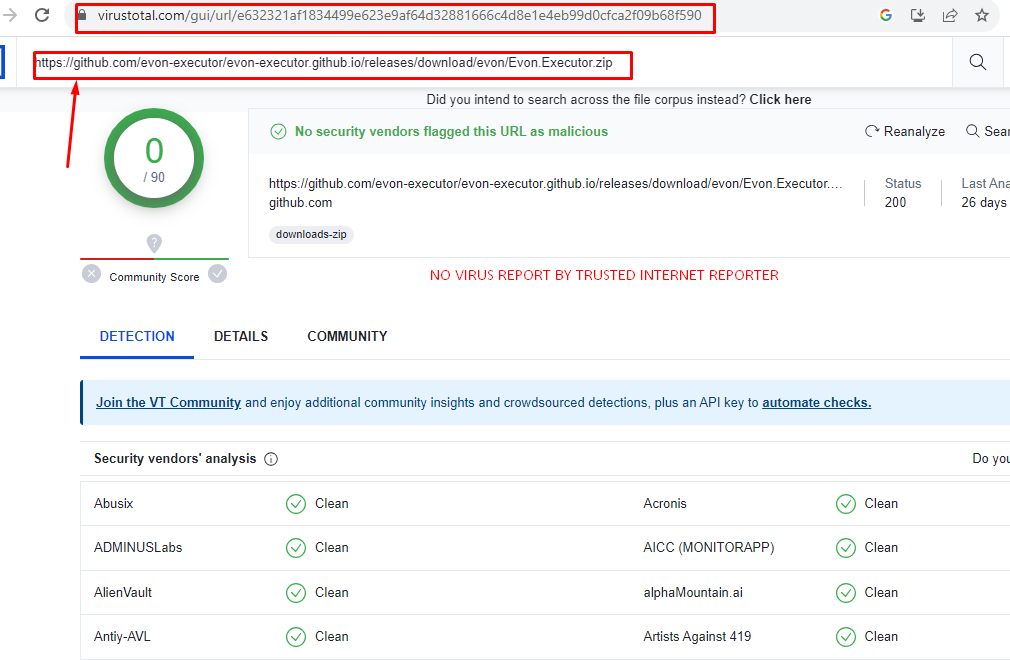
Task: Click the github.com domain text
Action: 300,202
